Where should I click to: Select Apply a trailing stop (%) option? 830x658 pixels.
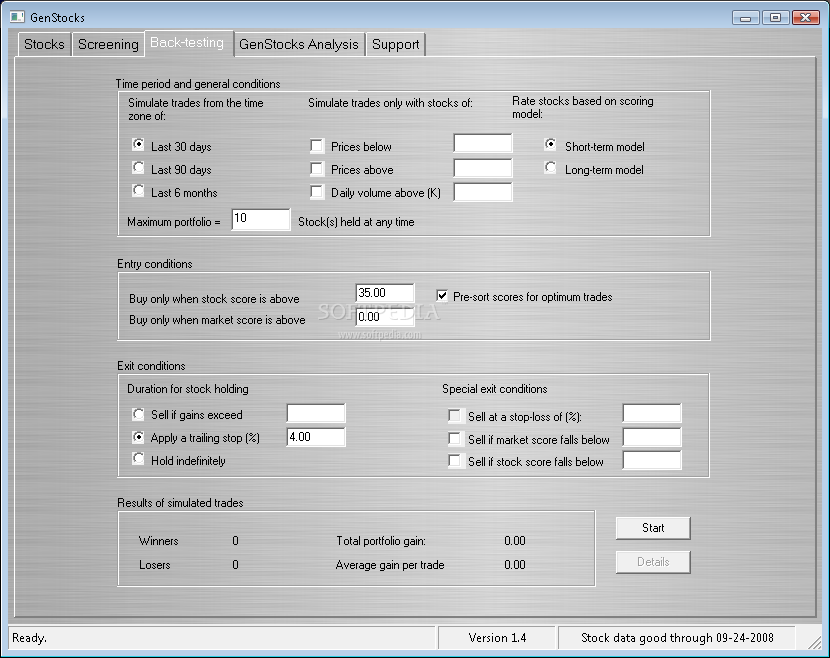click(138, 437)
